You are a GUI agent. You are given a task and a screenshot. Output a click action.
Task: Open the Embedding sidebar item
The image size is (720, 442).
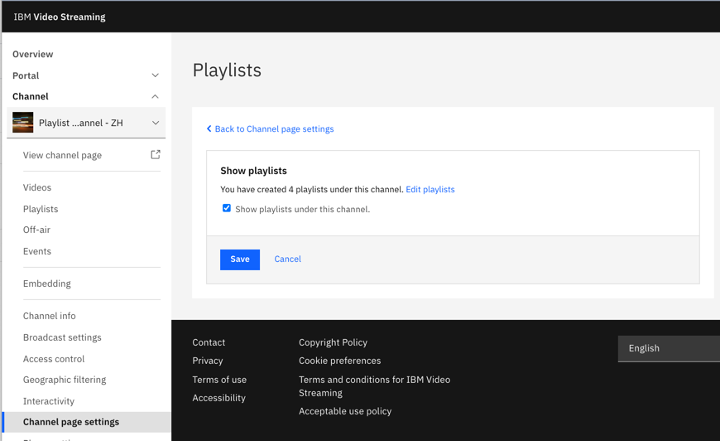click(47, 284)
